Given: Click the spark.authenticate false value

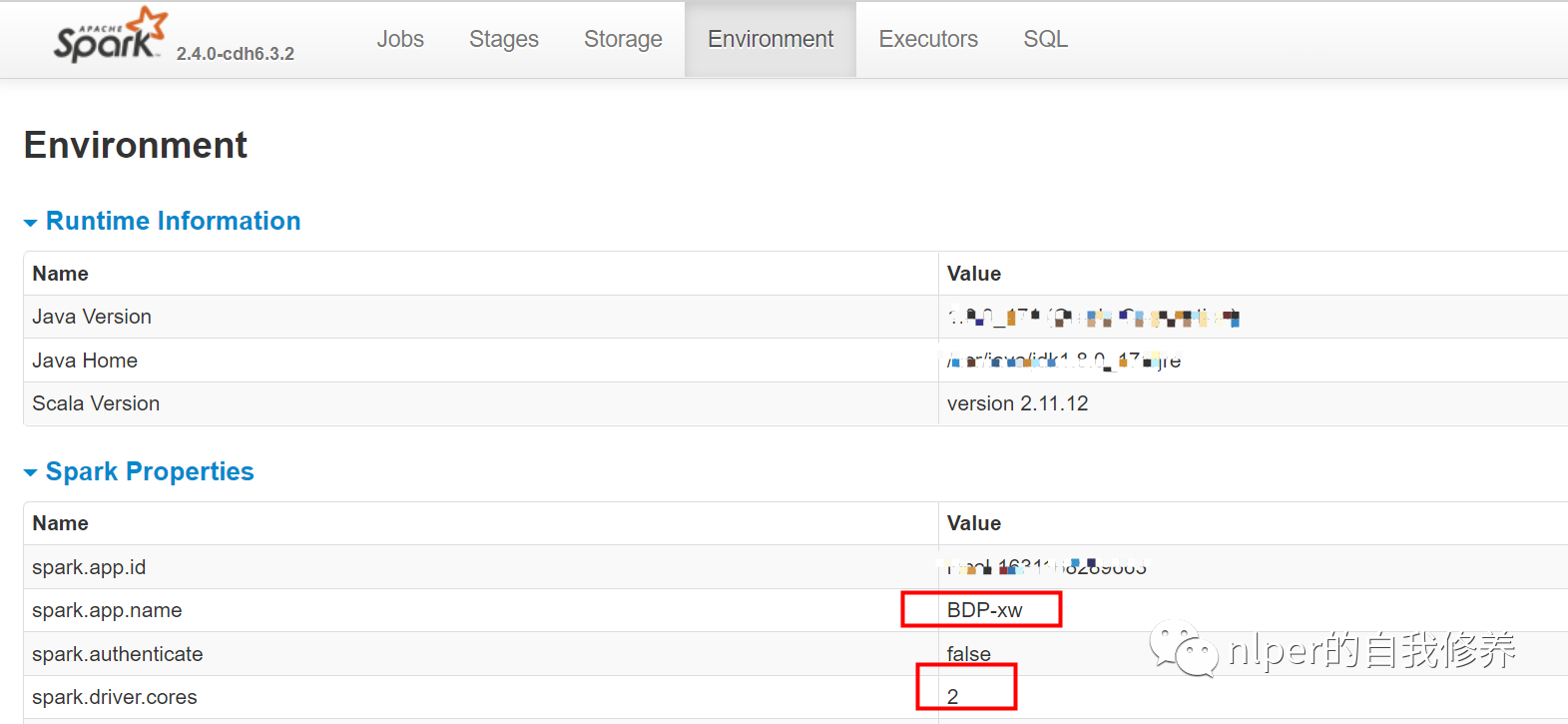Looking at the screenshot, I should [968, 654].
